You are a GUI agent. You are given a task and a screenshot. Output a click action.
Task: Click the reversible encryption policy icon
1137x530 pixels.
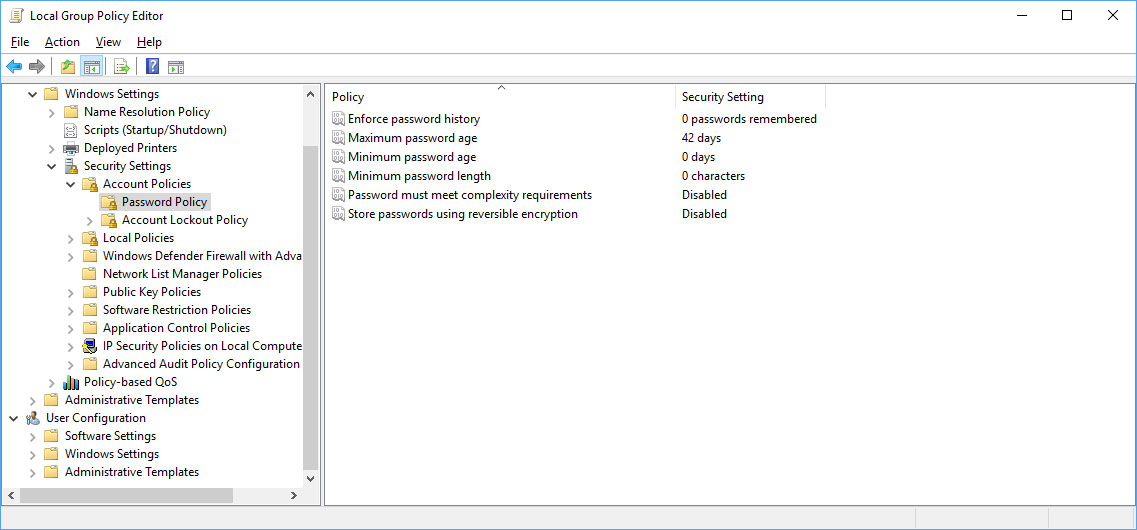point(338,213)
